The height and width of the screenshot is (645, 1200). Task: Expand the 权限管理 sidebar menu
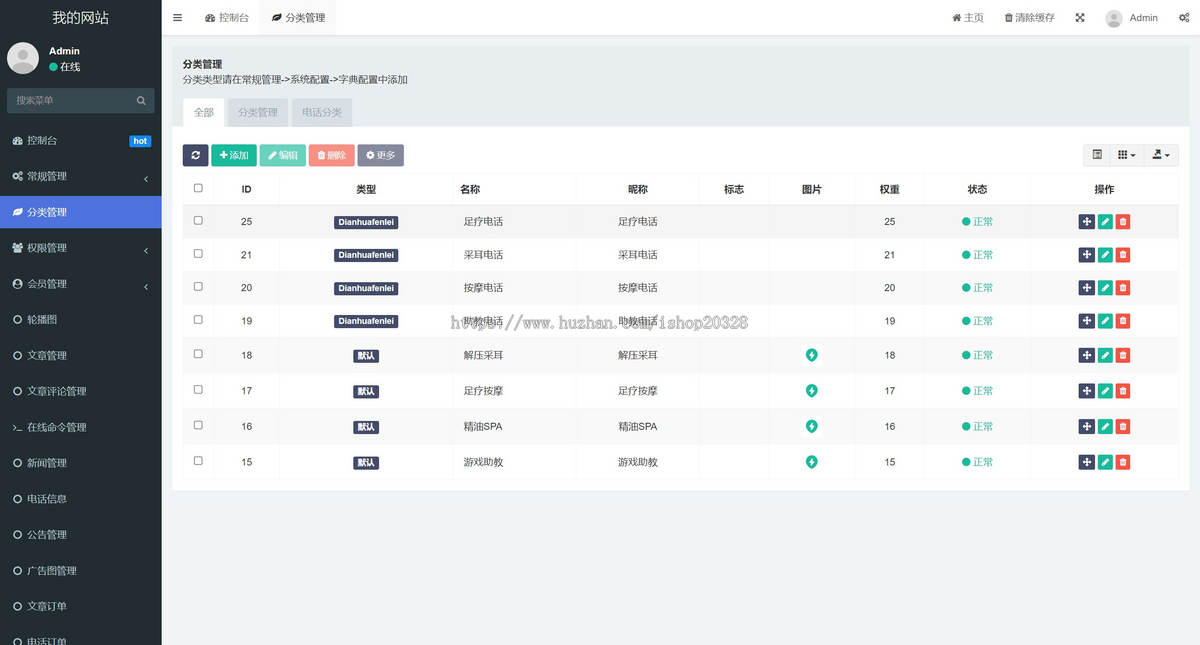80,248
